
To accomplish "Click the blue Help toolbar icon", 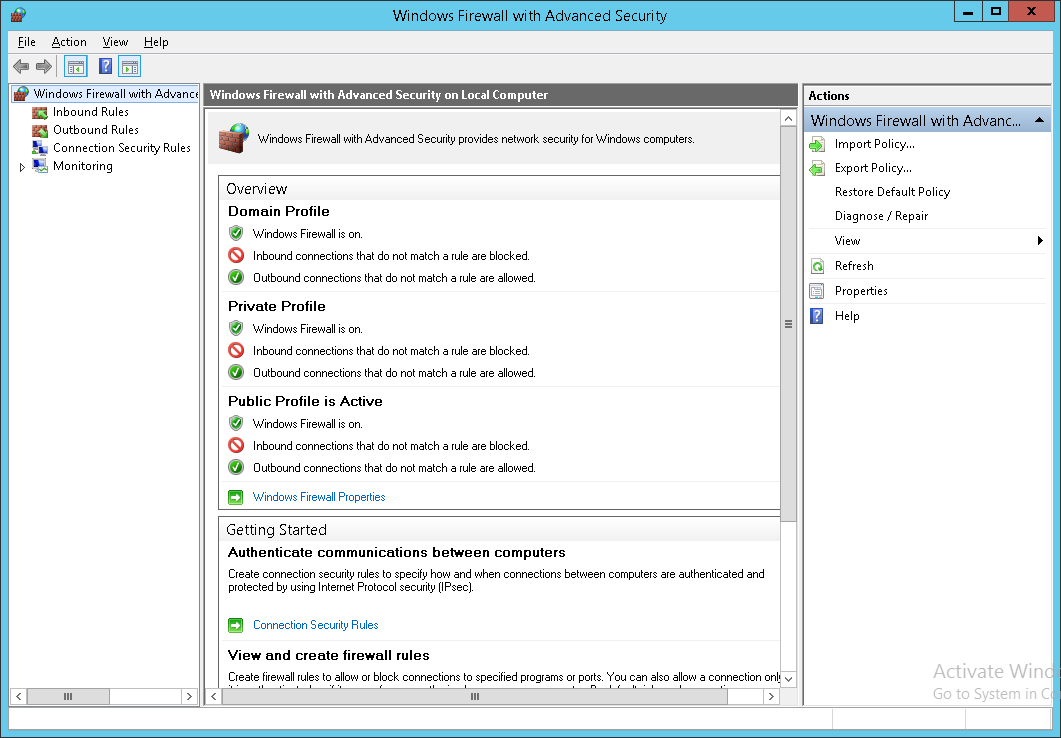I will click(106, 66).
